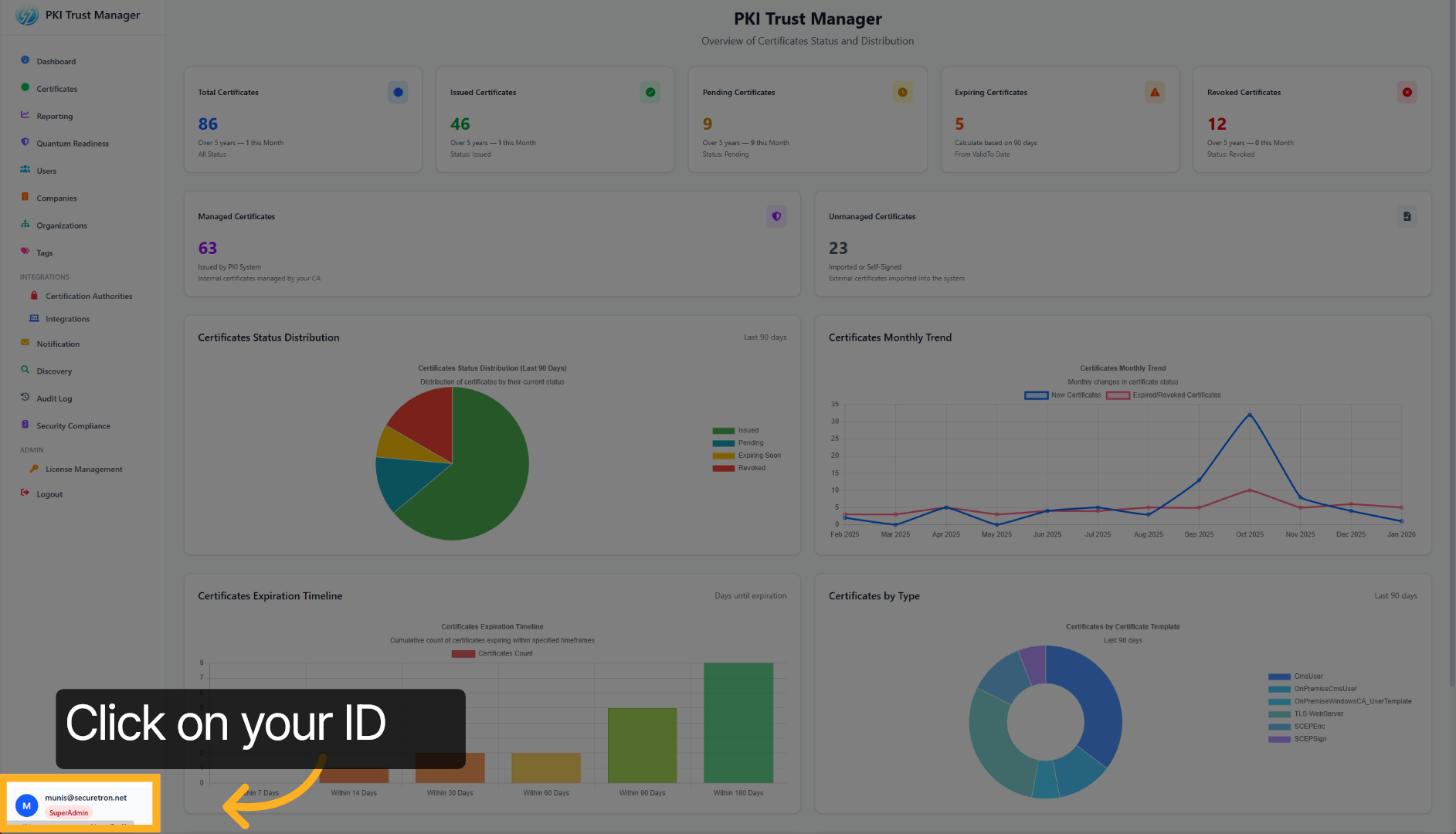Open the Certificates page in sidebar
1456x834 pixels.
(56, 89)
